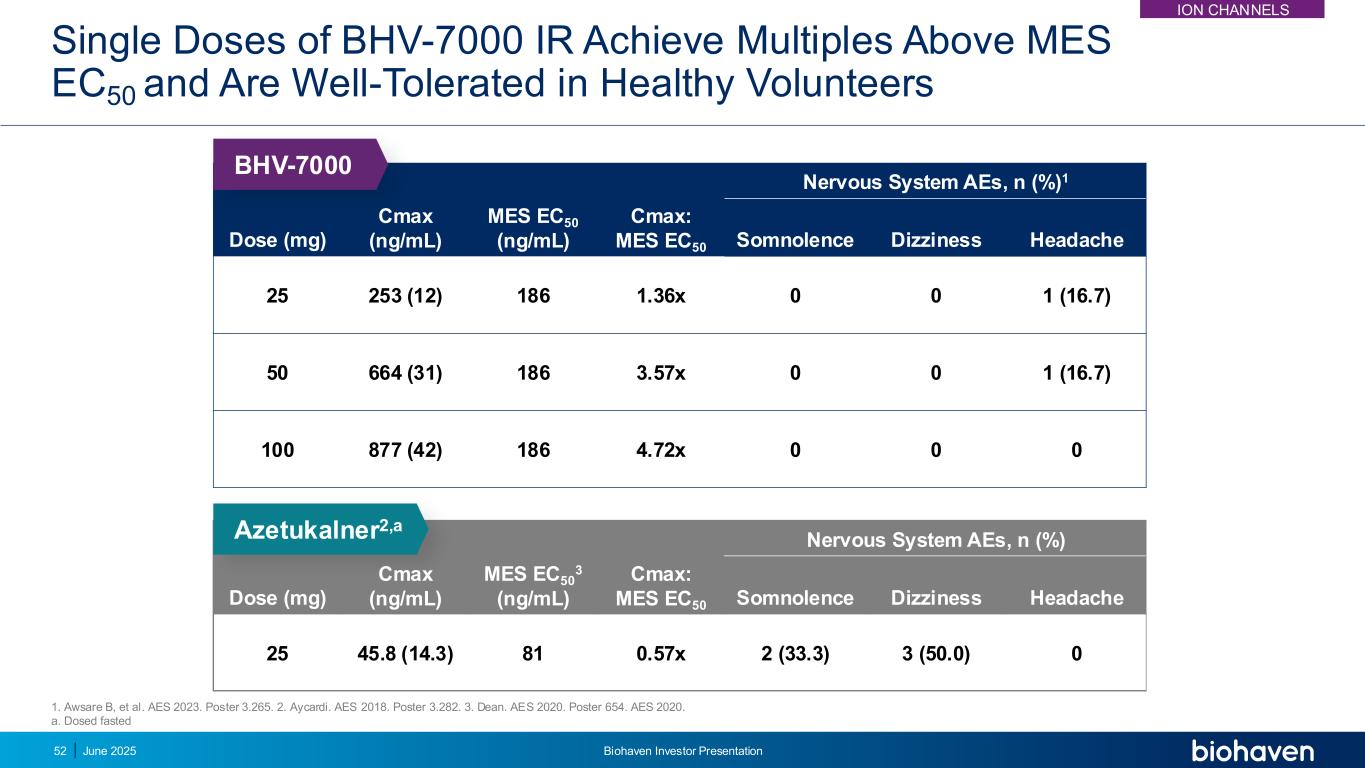Select the Cmax value 45.8 (14.3)
The width and height of the screenshot is (1365, 768).
(405, 654)
